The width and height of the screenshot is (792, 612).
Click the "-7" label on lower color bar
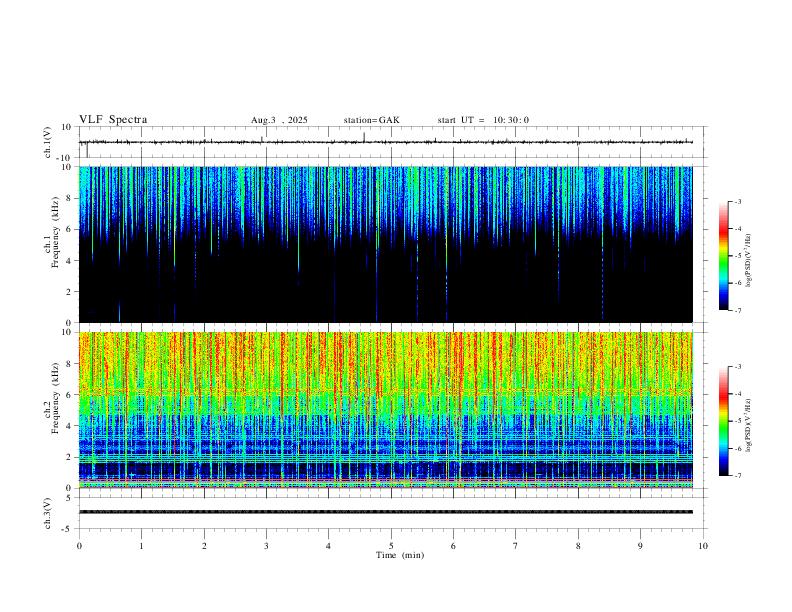pos(737,476)
